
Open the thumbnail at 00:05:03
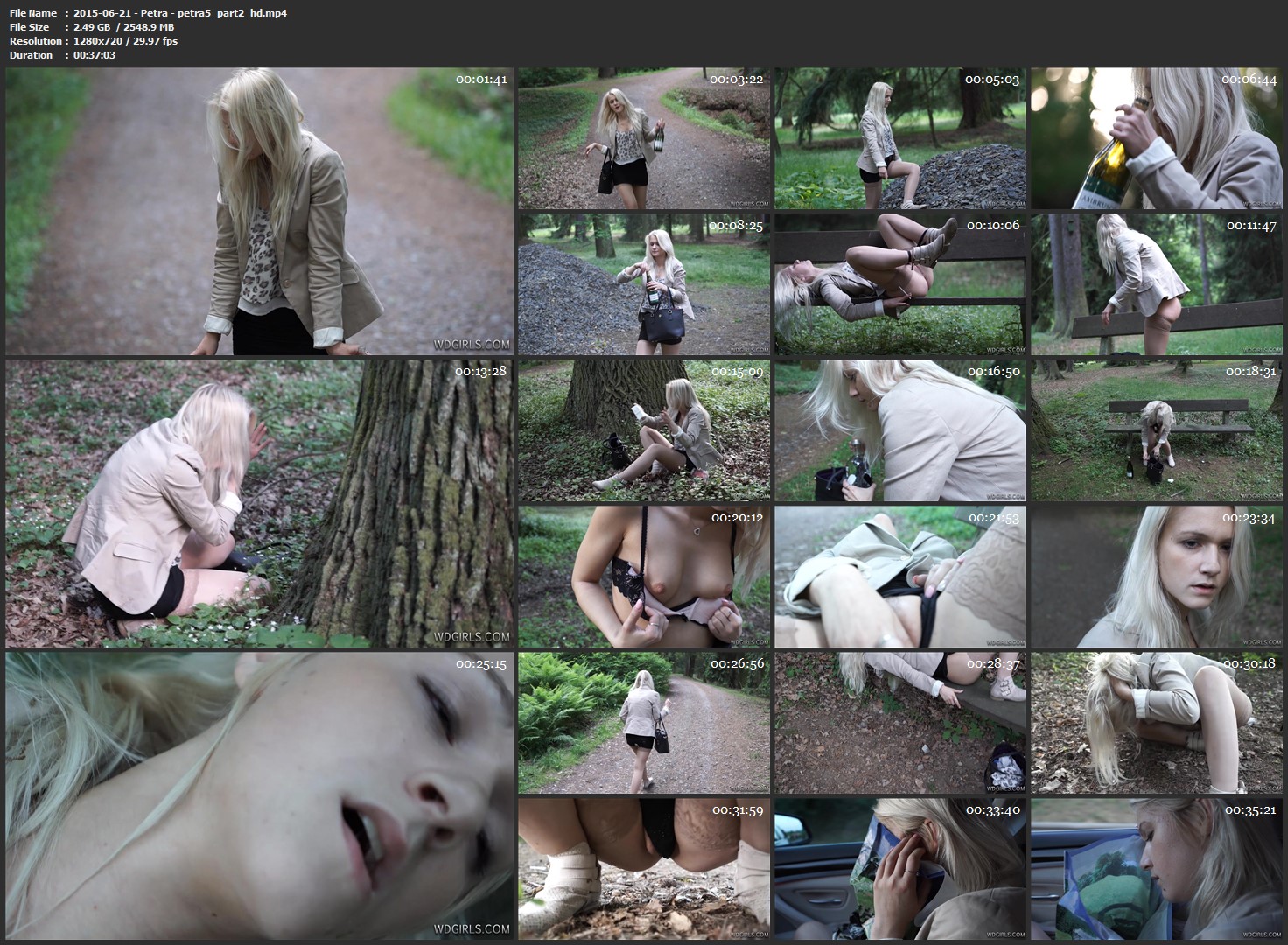point(899,139)
